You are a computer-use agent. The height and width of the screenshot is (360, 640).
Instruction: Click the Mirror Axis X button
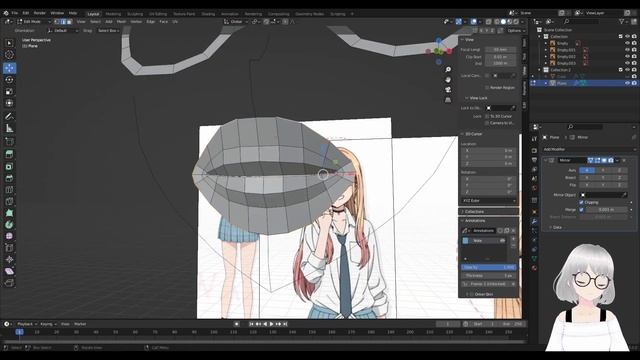click(x=587, y=170)
